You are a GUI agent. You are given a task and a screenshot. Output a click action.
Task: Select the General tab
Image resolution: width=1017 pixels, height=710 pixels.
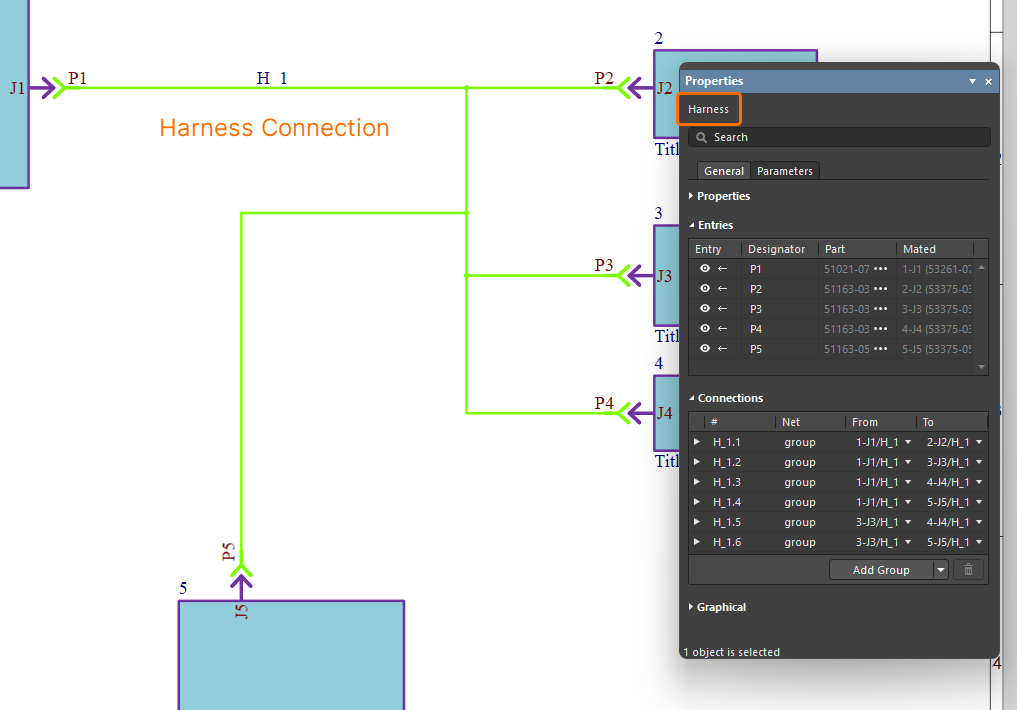723,171
